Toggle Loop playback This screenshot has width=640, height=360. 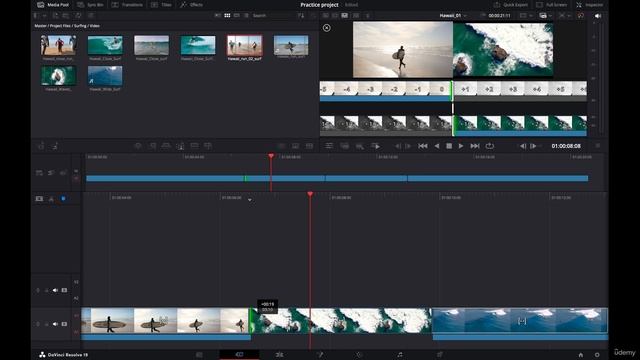[x=490, y=146]
